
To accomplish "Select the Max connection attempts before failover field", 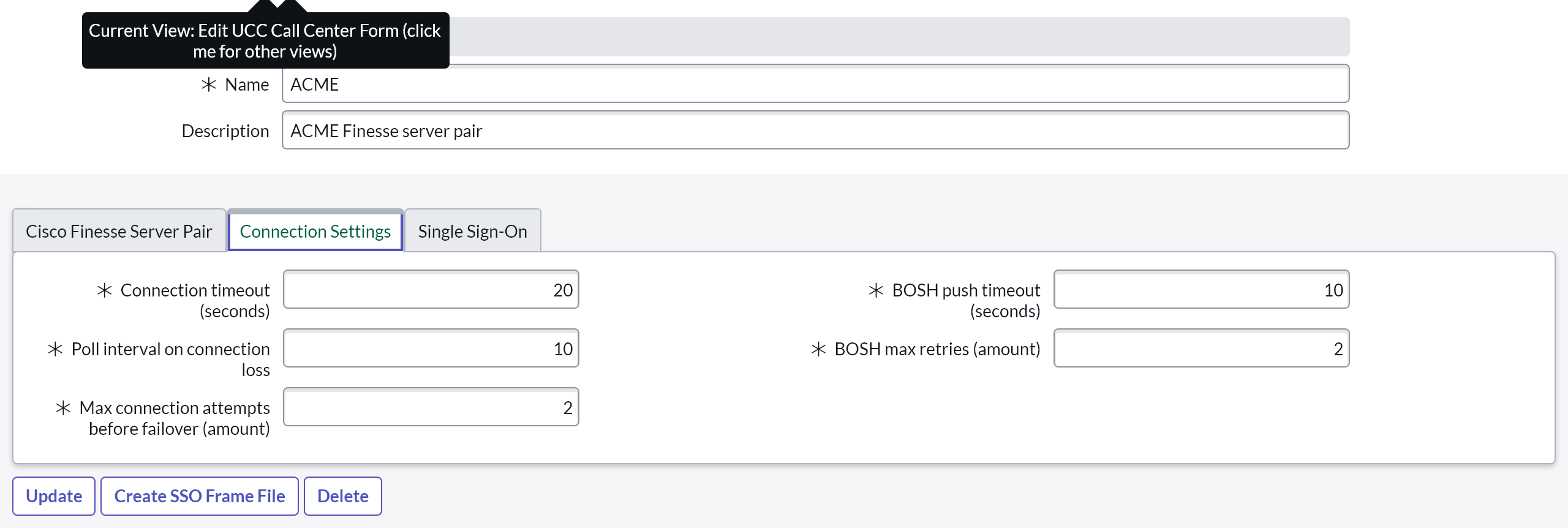I will [x=431, y=407].
